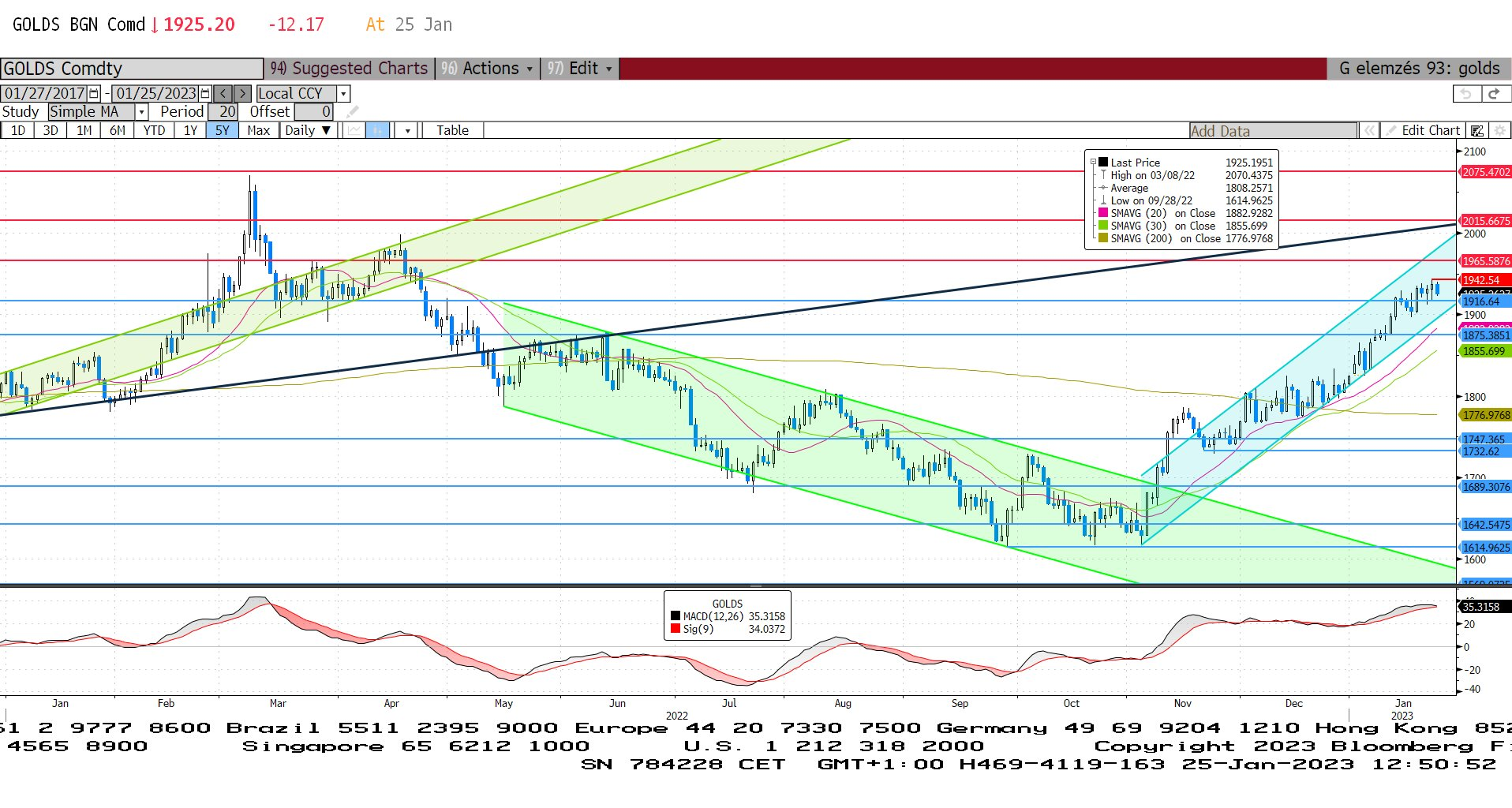Image resolution: width=1512 pixels, height=808 pixels.
Task: Collapse the Last Price legend tree
Action: coord(1093,163)
